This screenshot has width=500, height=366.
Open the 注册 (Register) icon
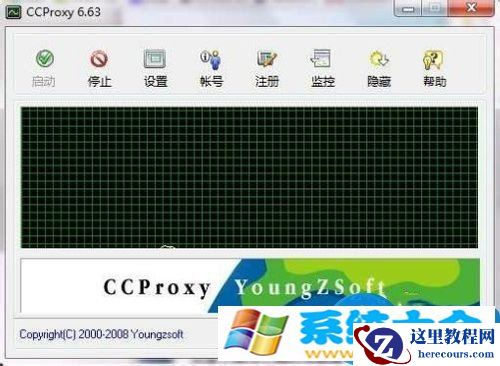coord(267,59)
